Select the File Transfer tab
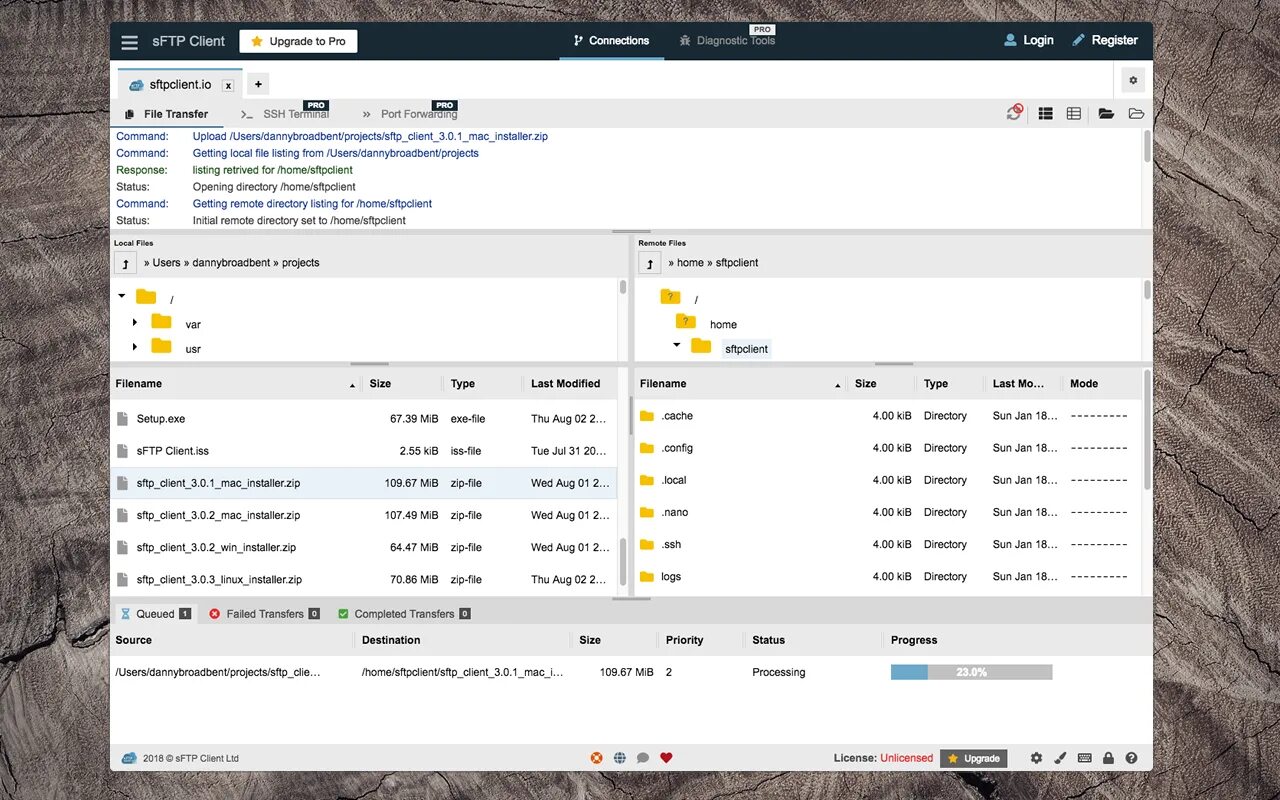Viewport: 1280px width, 800px height. (x=166, y=114)
